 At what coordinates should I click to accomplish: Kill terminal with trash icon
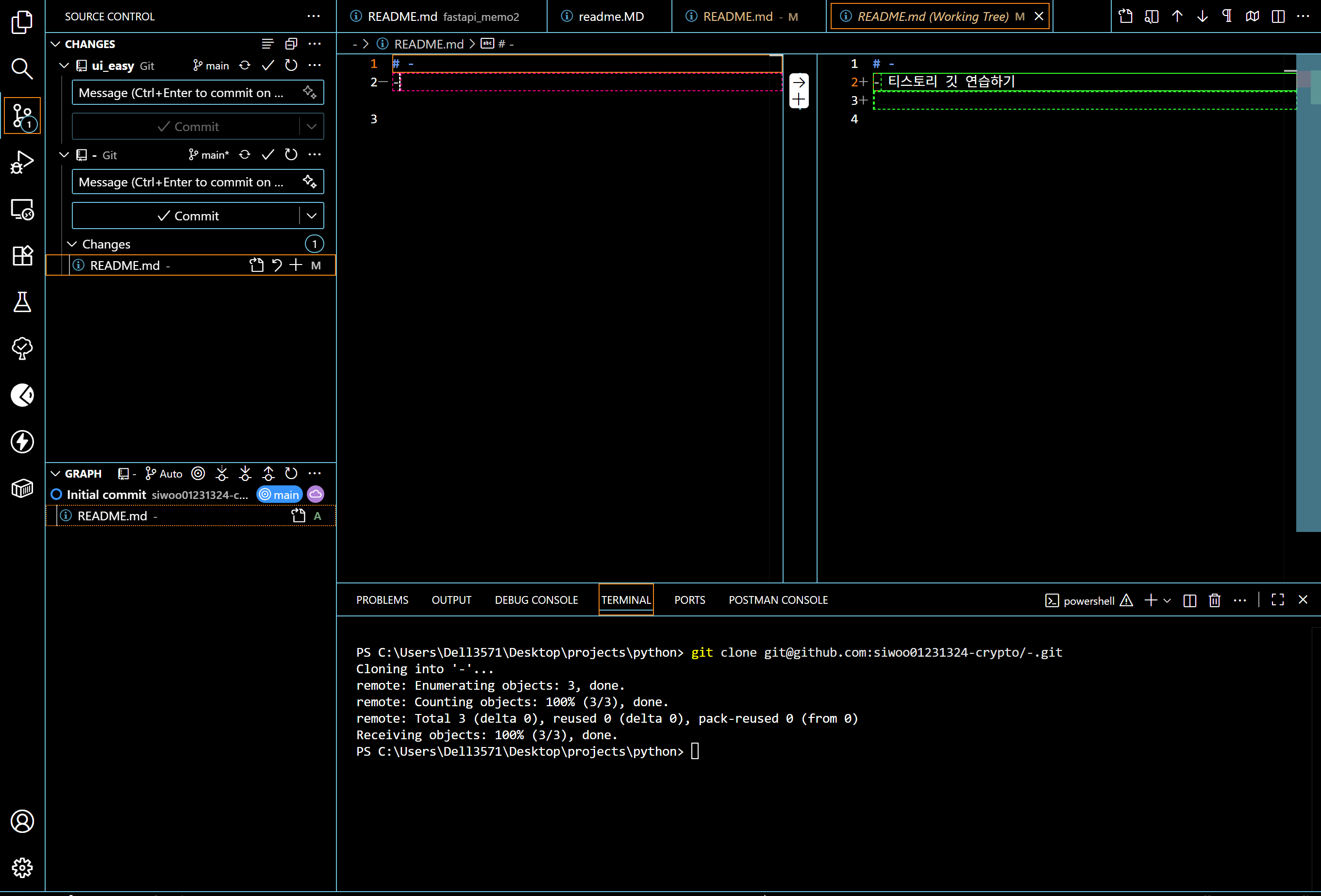pos(1215,600)
